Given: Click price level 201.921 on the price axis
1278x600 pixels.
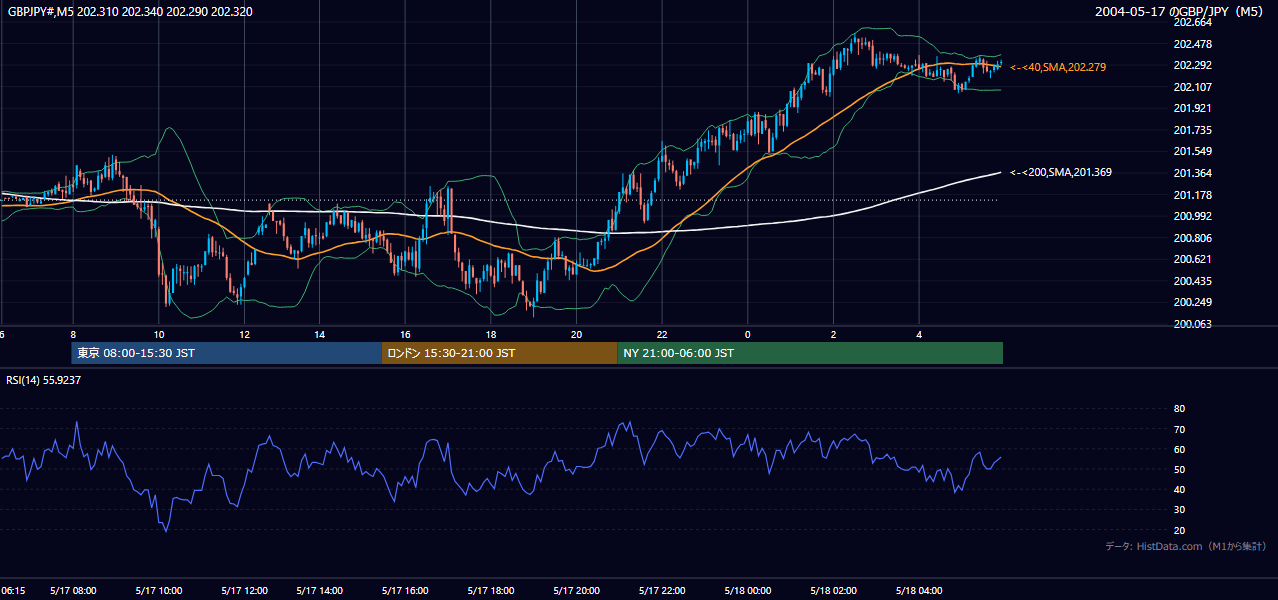Looking at the screenshot, I should coord(1192,109).
